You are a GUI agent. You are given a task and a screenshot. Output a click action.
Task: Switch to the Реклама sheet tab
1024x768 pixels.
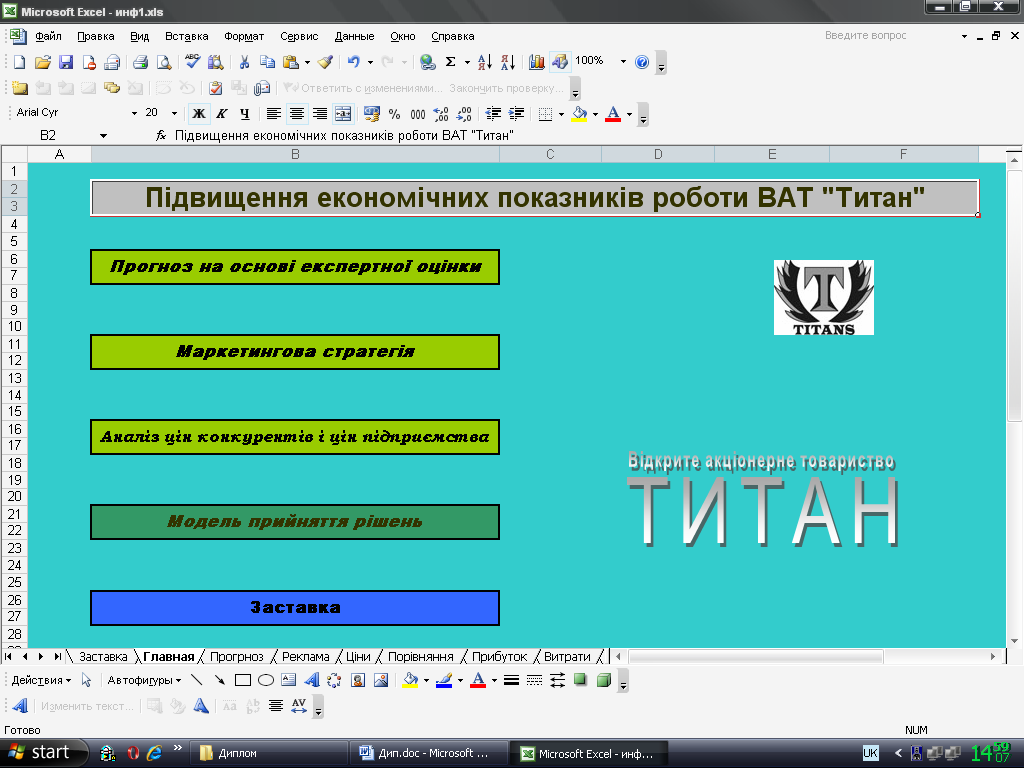coord(305,657)
